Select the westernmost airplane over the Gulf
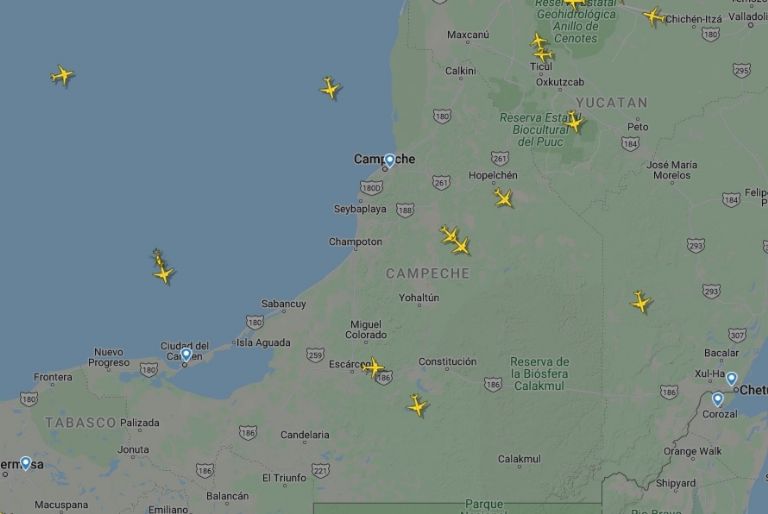The image size is (768, 514). (x=62, y=75)
